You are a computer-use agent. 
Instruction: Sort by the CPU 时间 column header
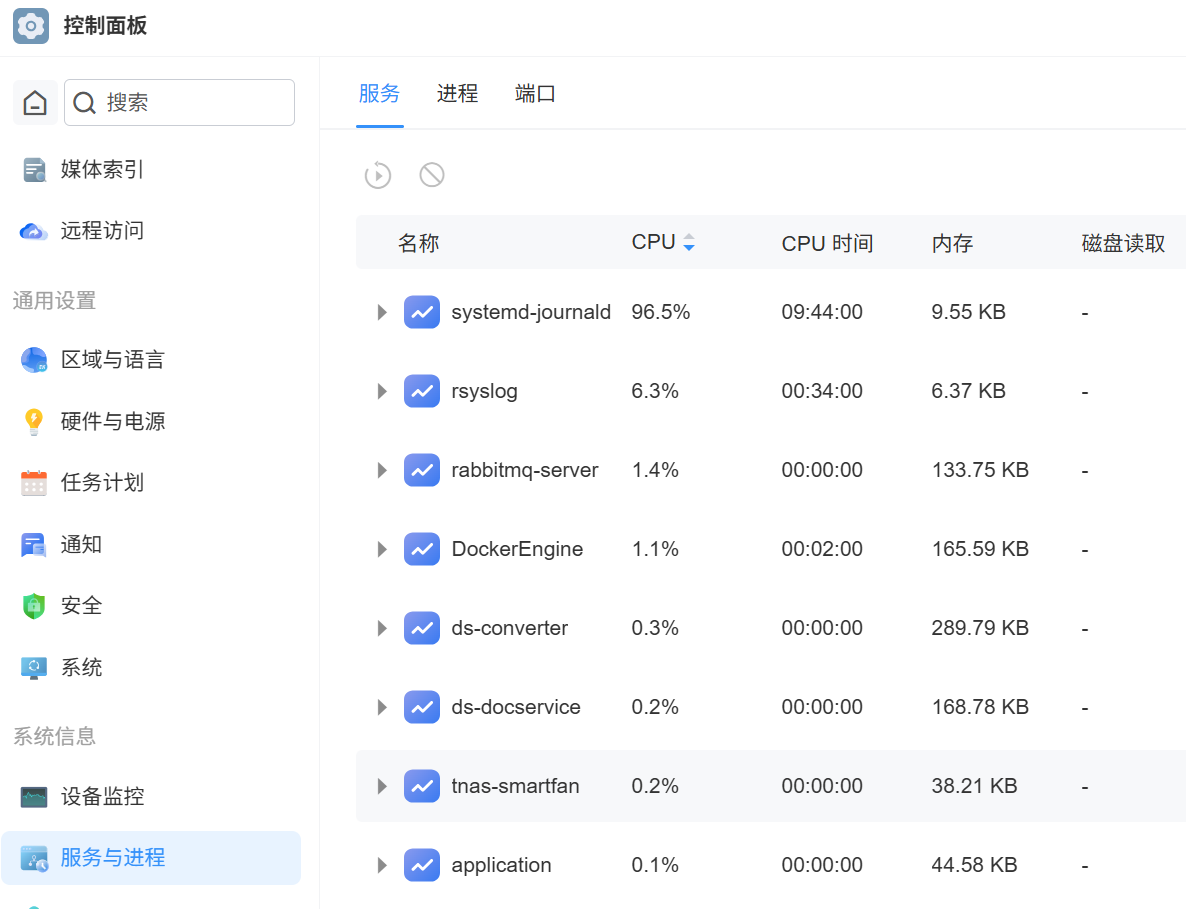point(827,243)
